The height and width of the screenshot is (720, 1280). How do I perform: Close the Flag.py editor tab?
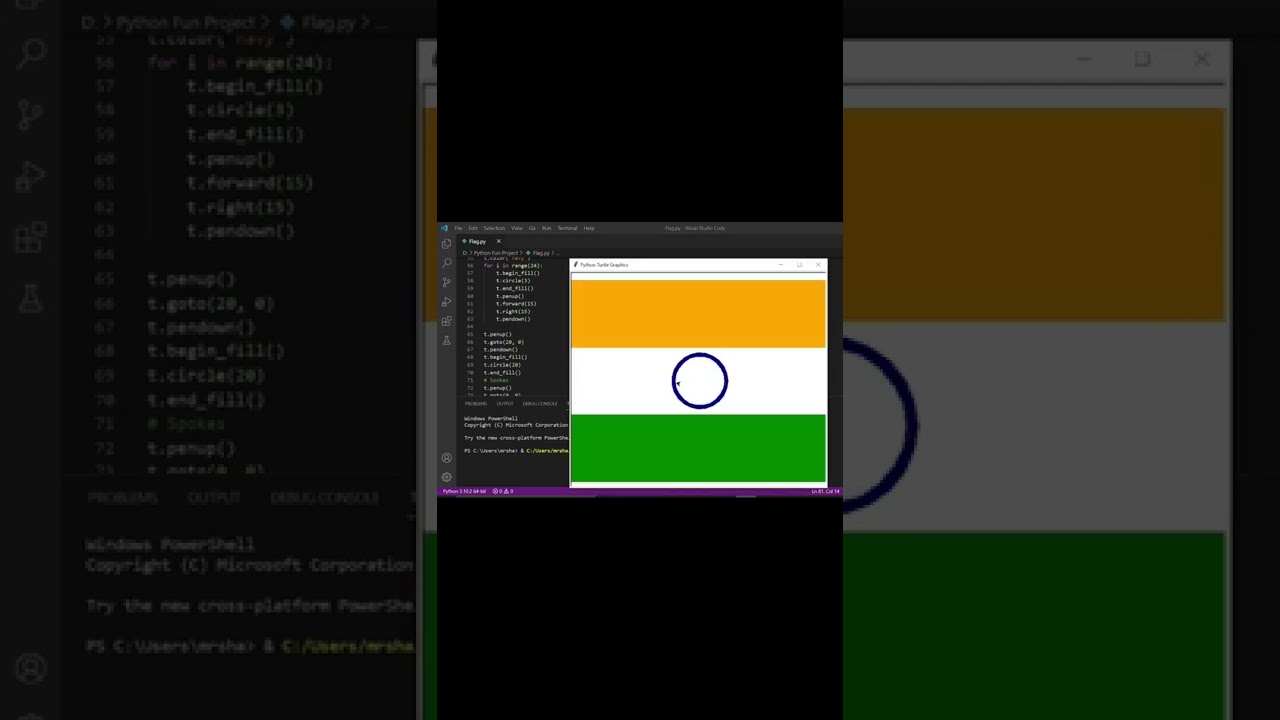click(x=498, y=241)
